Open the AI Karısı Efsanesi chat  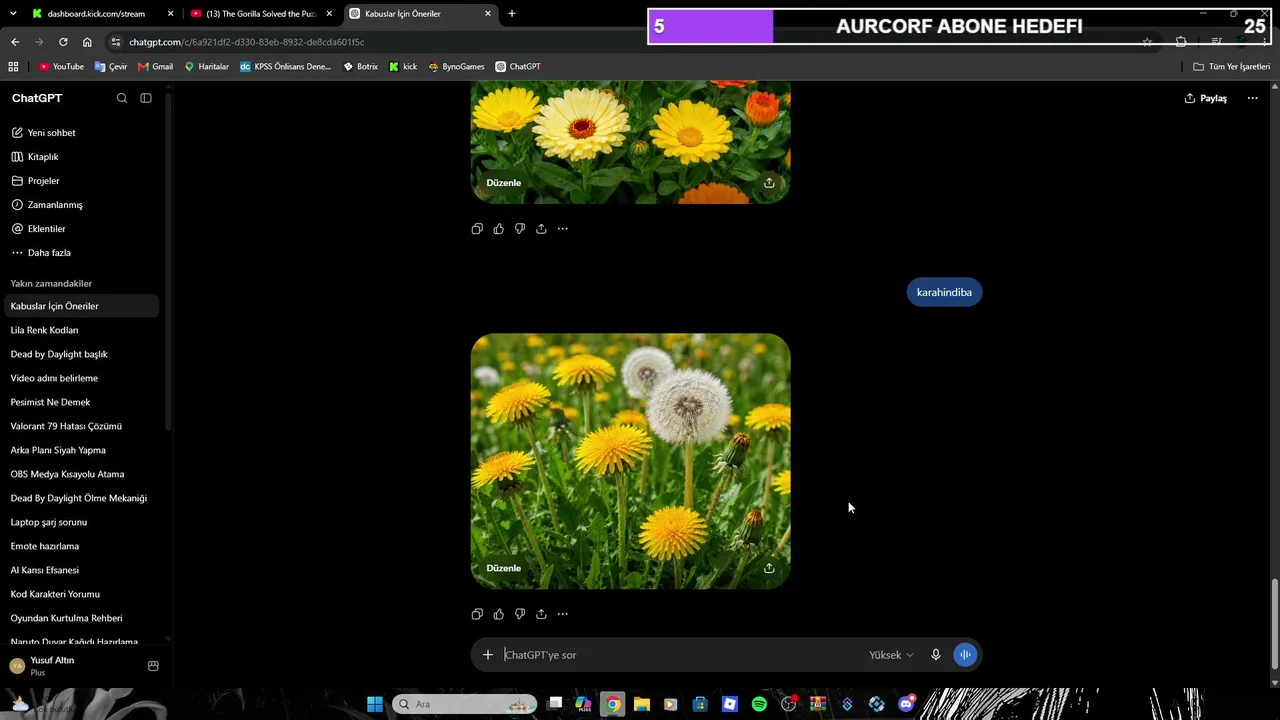point(80,570)
